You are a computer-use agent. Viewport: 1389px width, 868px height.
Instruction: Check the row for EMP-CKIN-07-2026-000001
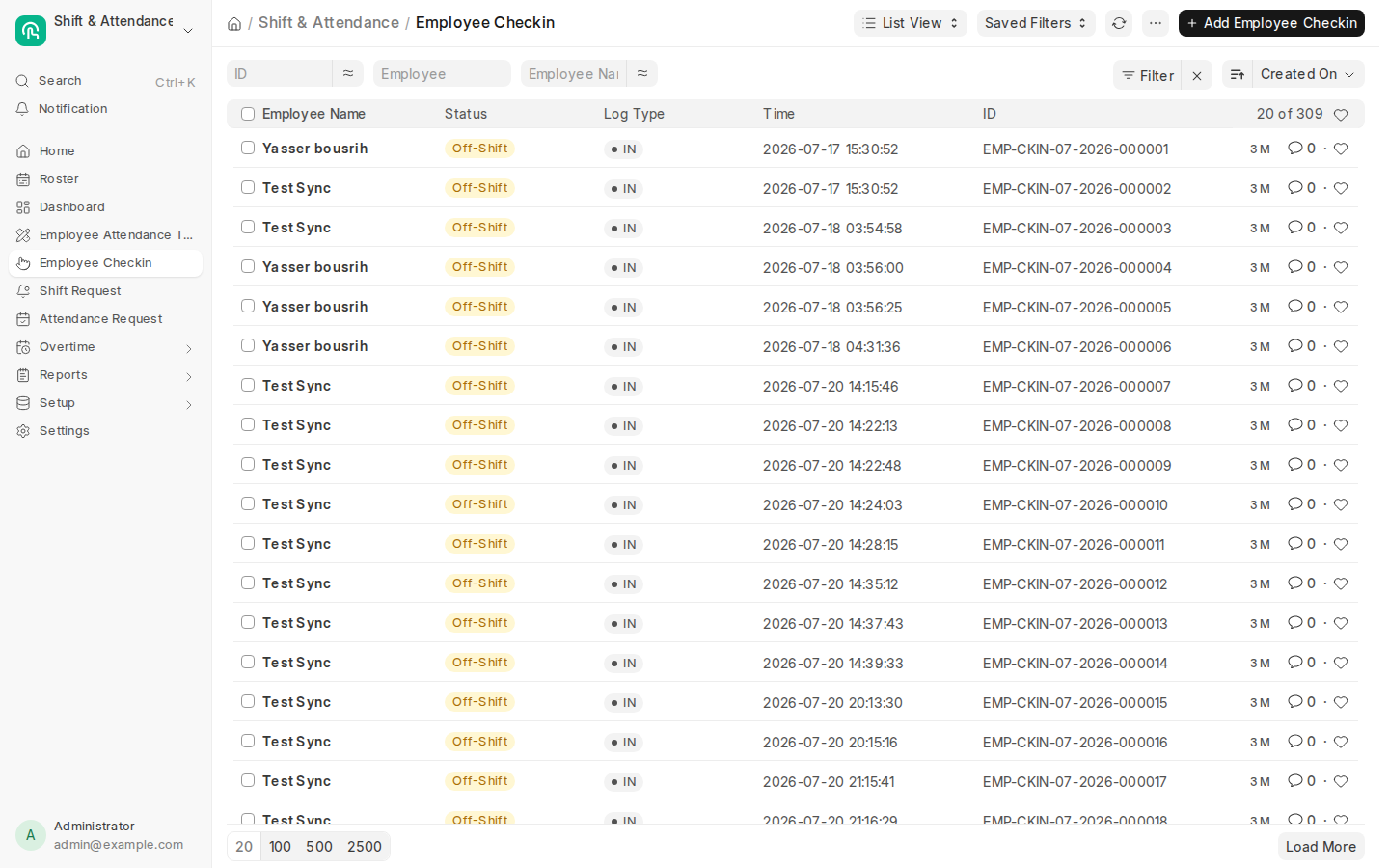pyautogui.click(x=248, y=148)
